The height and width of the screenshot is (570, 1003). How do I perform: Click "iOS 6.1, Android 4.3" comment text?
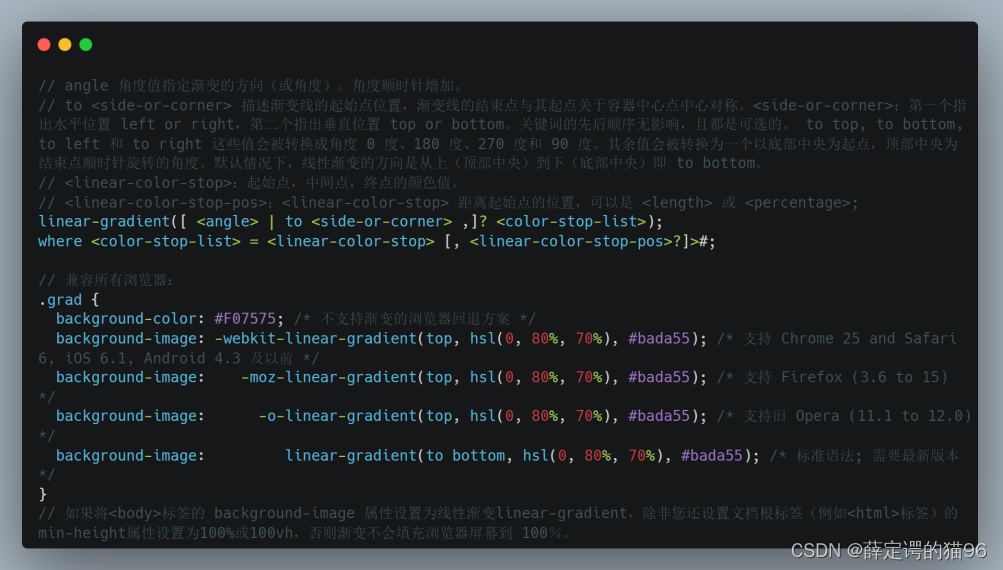tap(153, 358)
